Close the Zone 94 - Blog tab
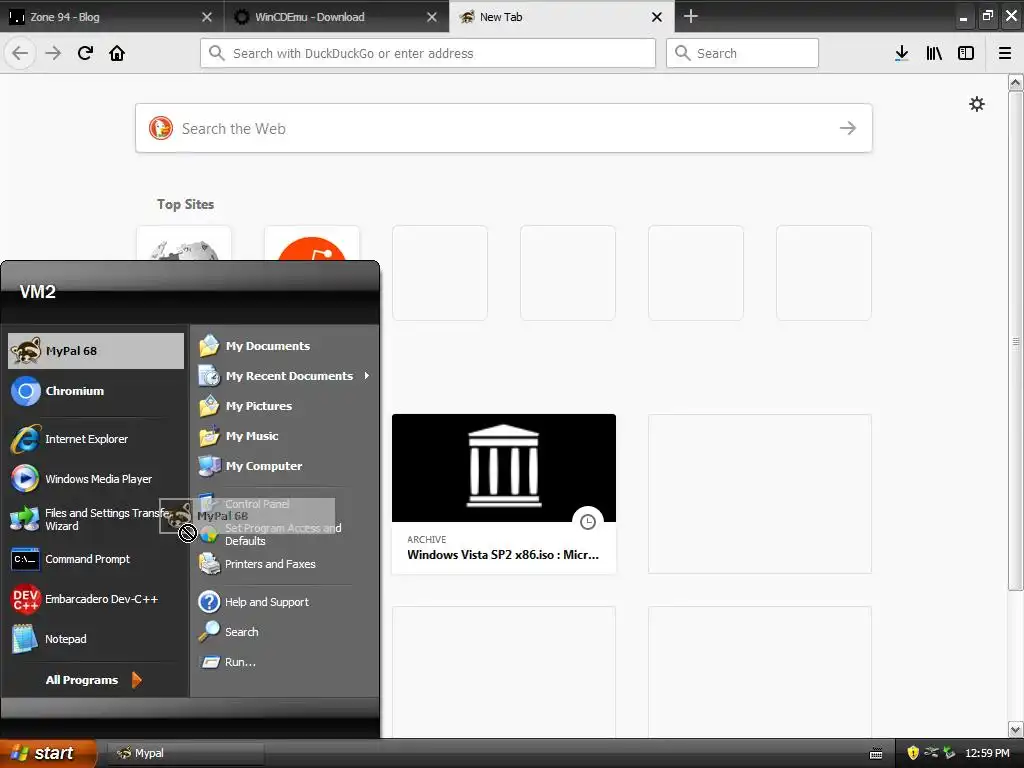 pos(207,17)
